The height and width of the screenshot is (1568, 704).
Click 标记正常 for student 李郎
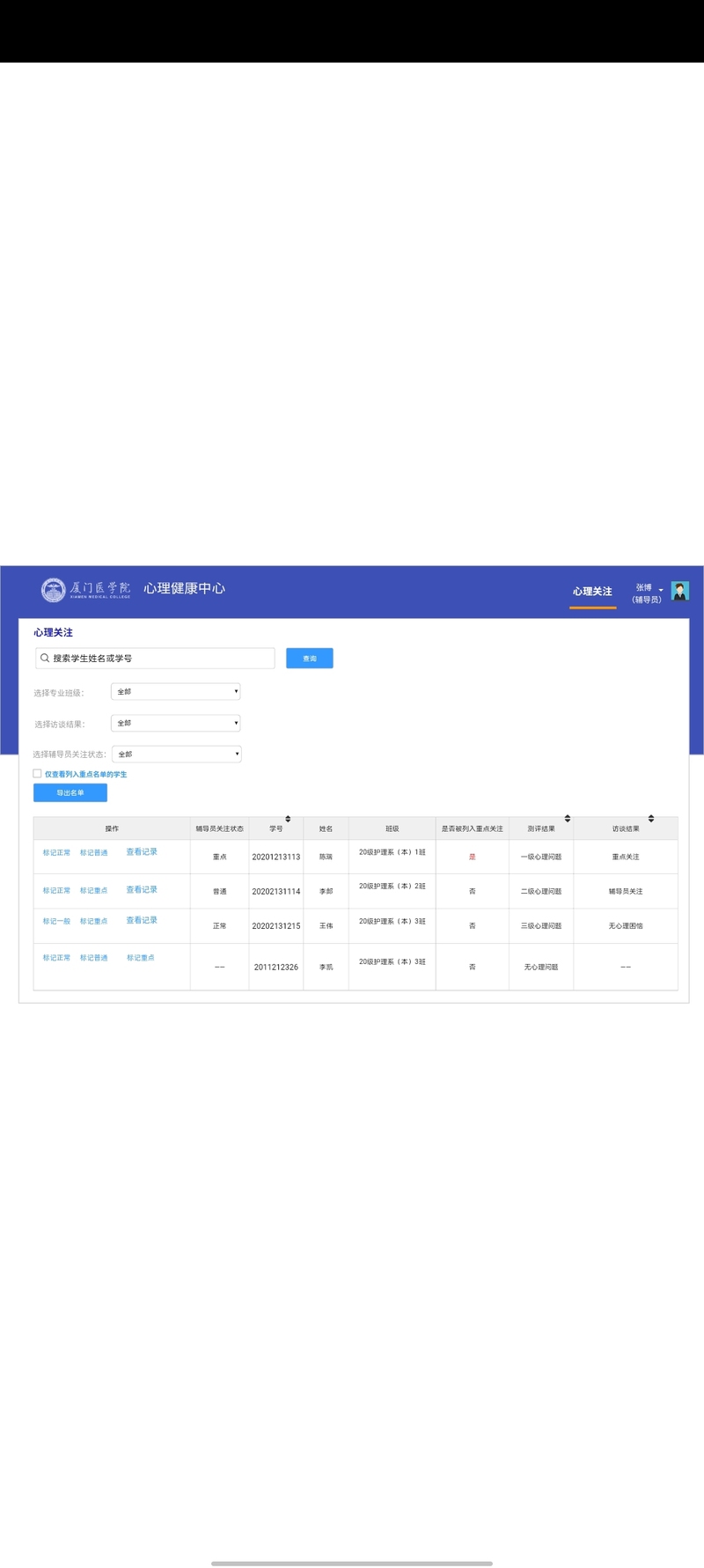(56, 890)
